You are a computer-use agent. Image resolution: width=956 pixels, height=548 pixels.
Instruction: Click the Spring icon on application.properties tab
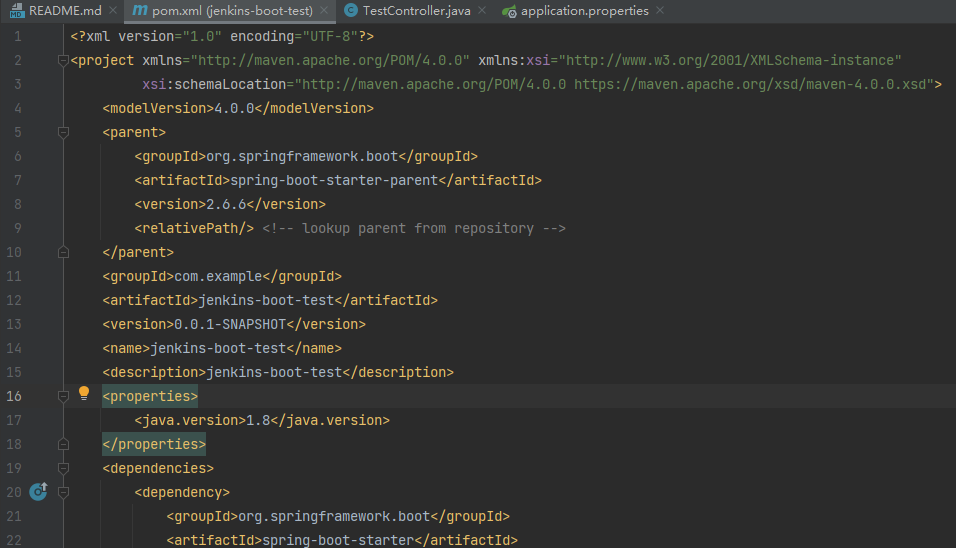509,11
